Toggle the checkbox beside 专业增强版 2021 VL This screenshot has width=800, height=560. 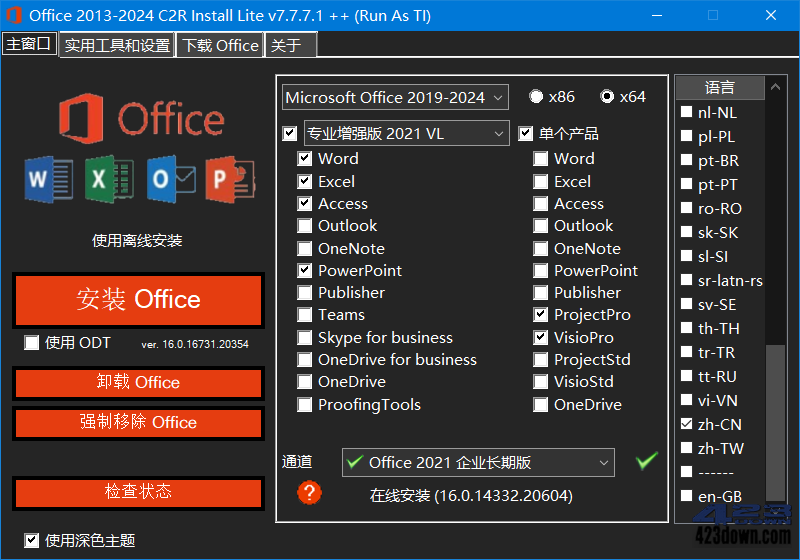(289, 134)
